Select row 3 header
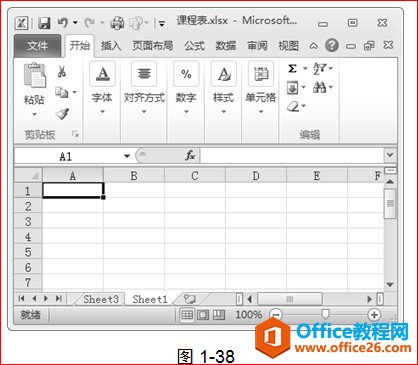Screen dimensions: 418x365 [x=28, y=221]
